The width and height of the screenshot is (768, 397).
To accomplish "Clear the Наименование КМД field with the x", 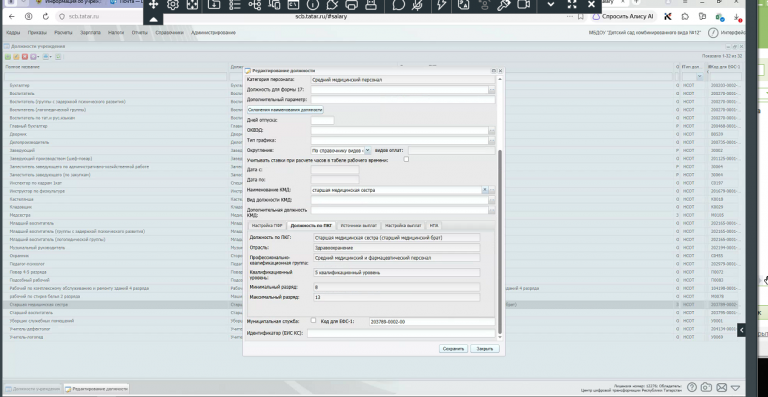I will click(x=485, y=190).
